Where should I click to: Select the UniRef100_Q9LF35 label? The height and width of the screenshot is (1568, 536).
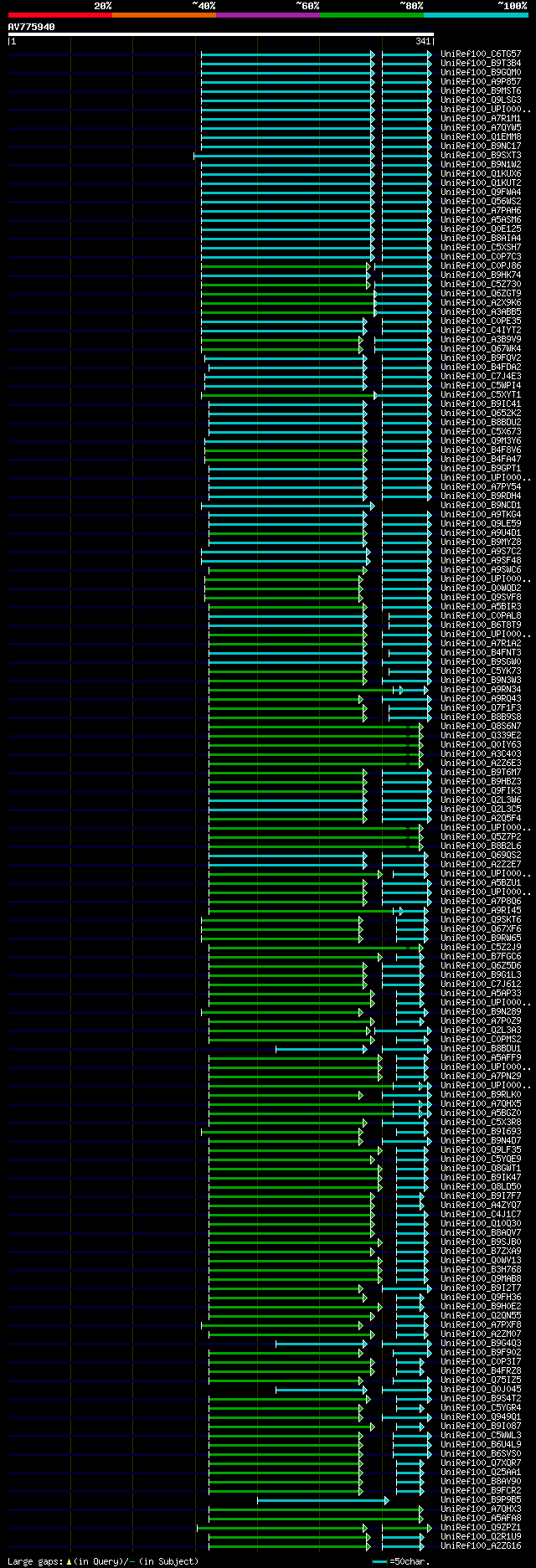pyautogui.click(x=481, y=1149)
